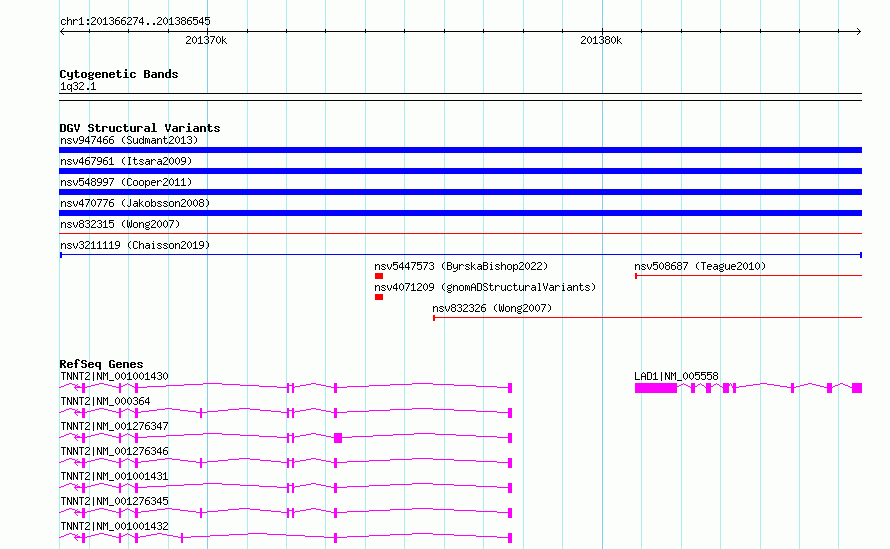
Task: Click the 1q32.1 band label
Action: click(78, 86)
